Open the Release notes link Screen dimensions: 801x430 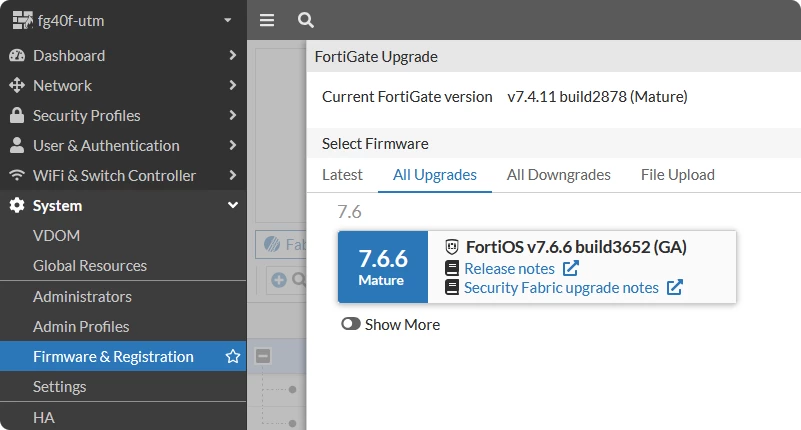pos(509,268)
